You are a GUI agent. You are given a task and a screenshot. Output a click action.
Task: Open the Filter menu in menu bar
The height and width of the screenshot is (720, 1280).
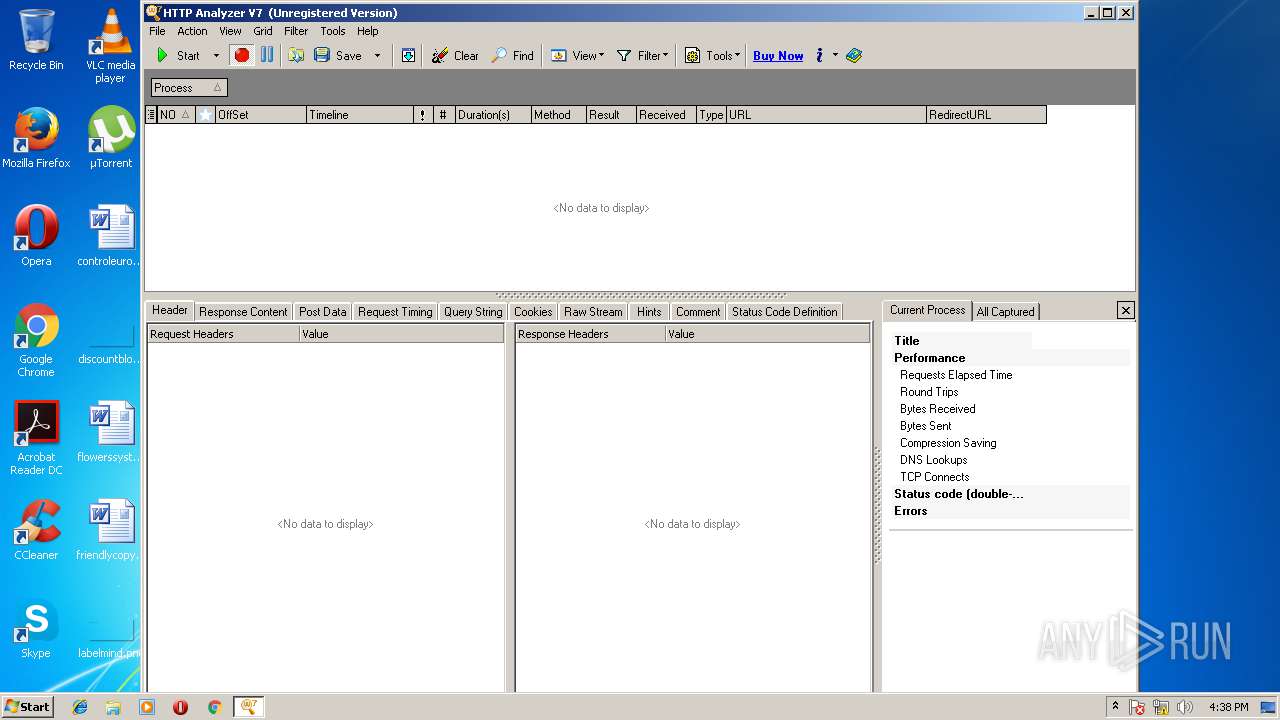tap(296, 31)
